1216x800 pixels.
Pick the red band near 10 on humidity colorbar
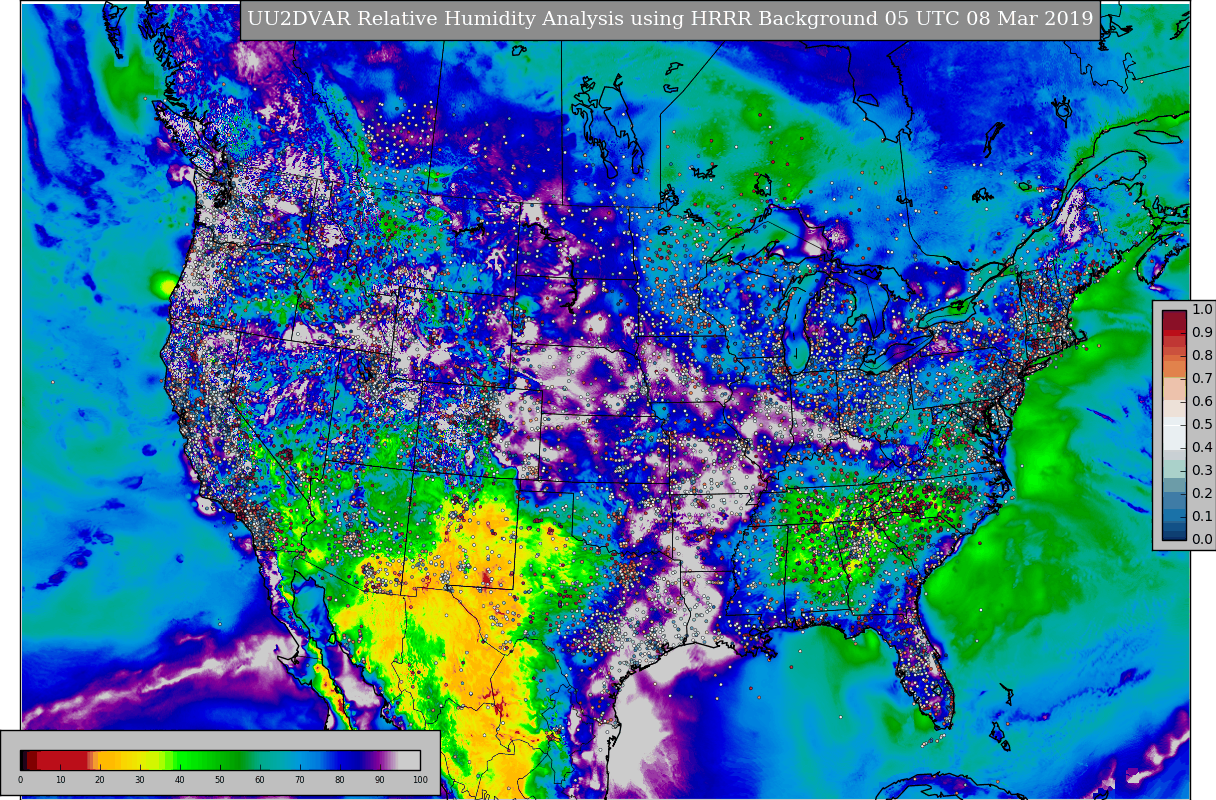tap(62, 760)
